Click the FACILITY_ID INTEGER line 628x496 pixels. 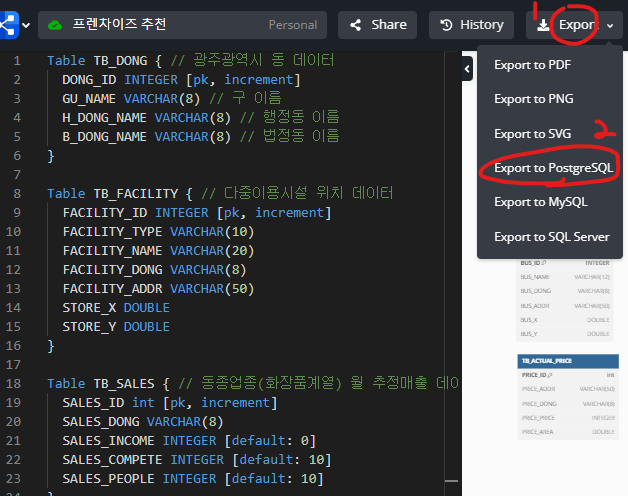(x=197, y=212)
